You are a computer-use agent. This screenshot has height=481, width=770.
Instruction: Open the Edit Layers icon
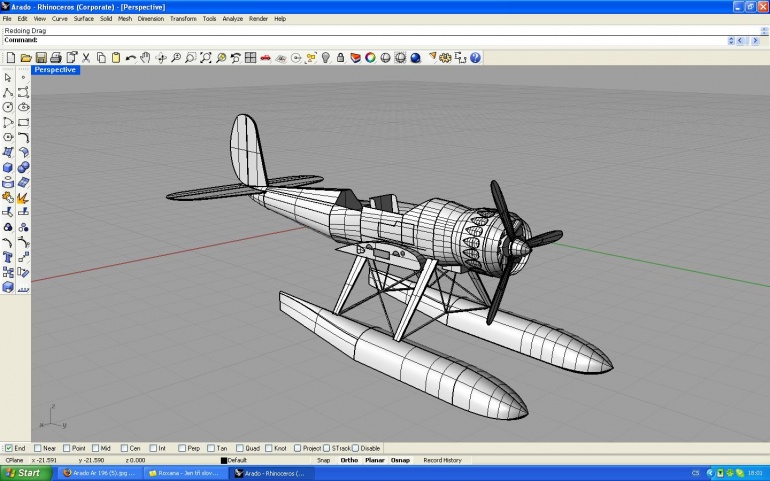(x=356, y=58)
